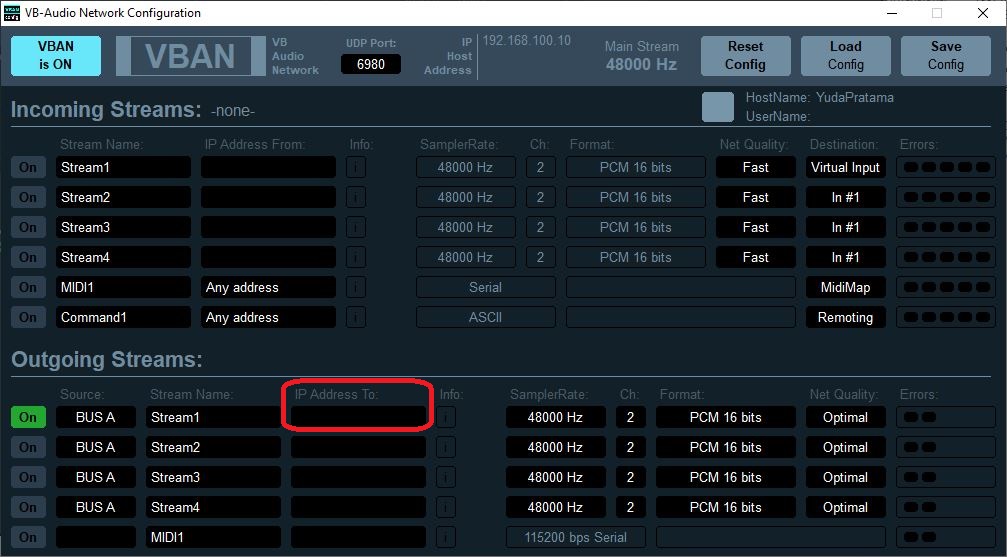Click IP Address To field for outgoing Stream2
Image resolution: width=1007 pixels, height=557 pixels.
[x=358, y=447]
